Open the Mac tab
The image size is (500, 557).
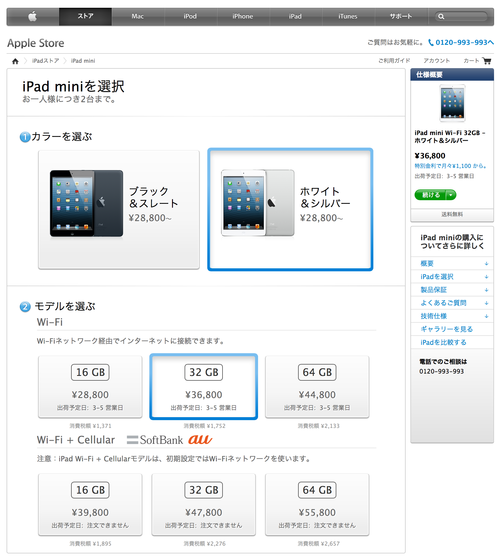tap(137, 16)
